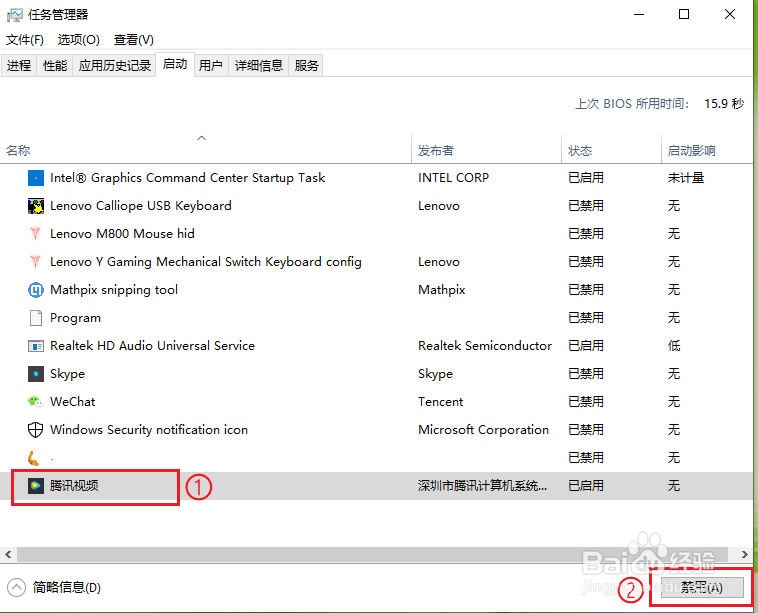Click the Lenovo Calliope USB Keyboard icon

(36, 206)
